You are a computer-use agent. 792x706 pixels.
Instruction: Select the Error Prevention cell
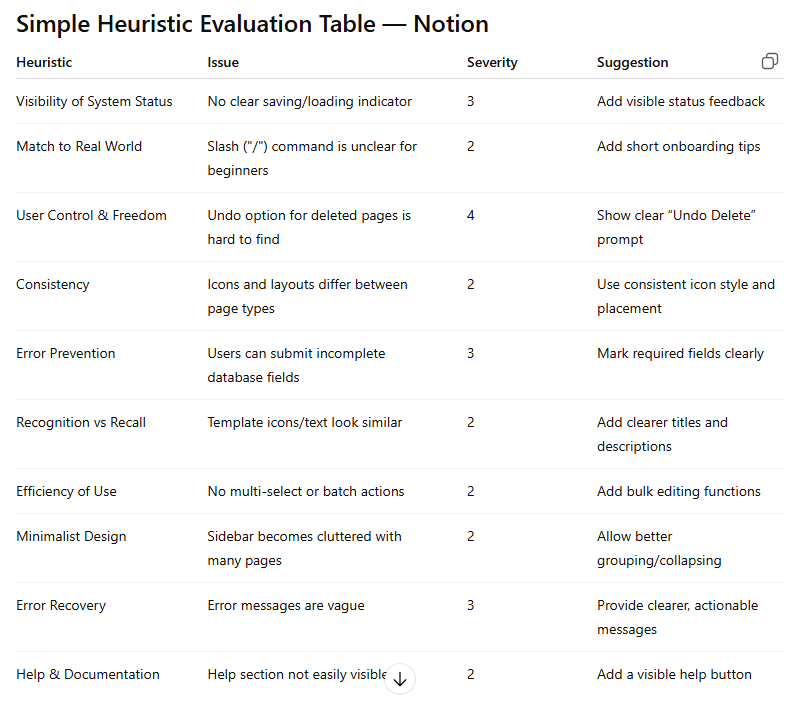point(66,353)
